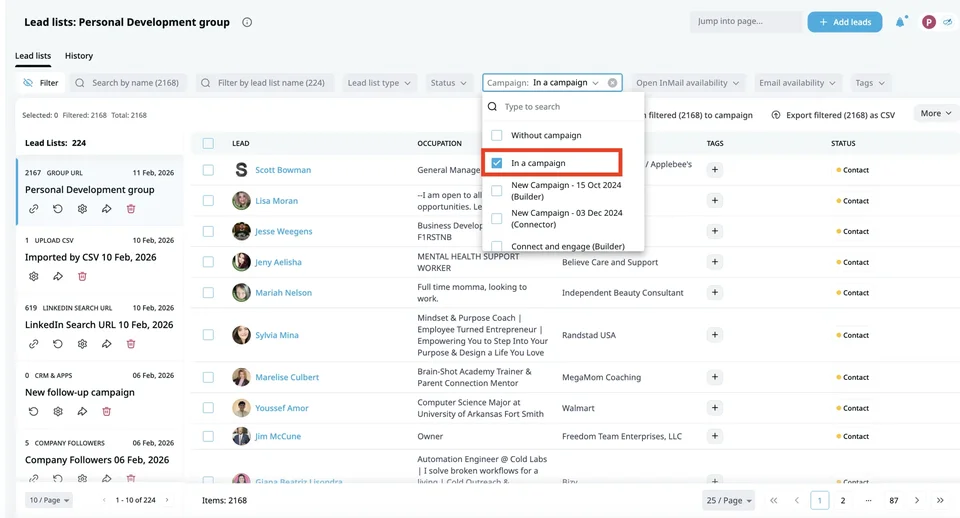Open Youssef Amor's lead profile link
Screen dimensions: 960x518
tap(282, 408)
